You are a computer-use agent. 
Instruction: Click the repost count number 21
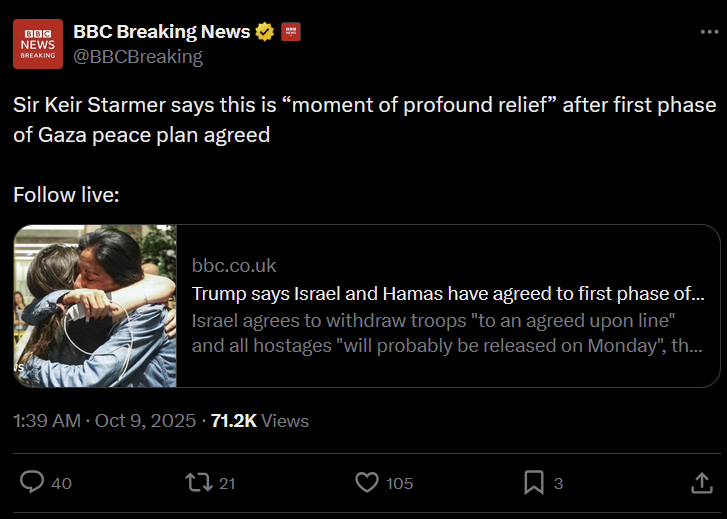pos(227,484)
